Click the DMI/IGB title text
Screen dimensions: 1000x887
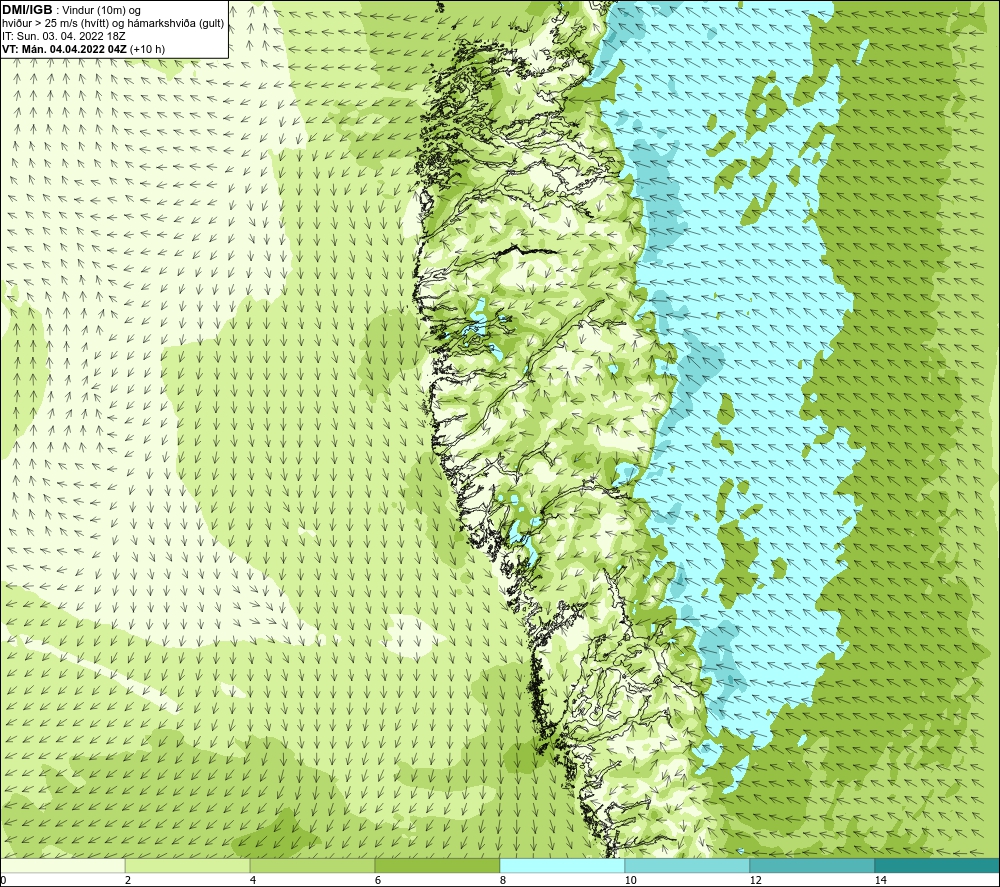click(x=27, y=10)
